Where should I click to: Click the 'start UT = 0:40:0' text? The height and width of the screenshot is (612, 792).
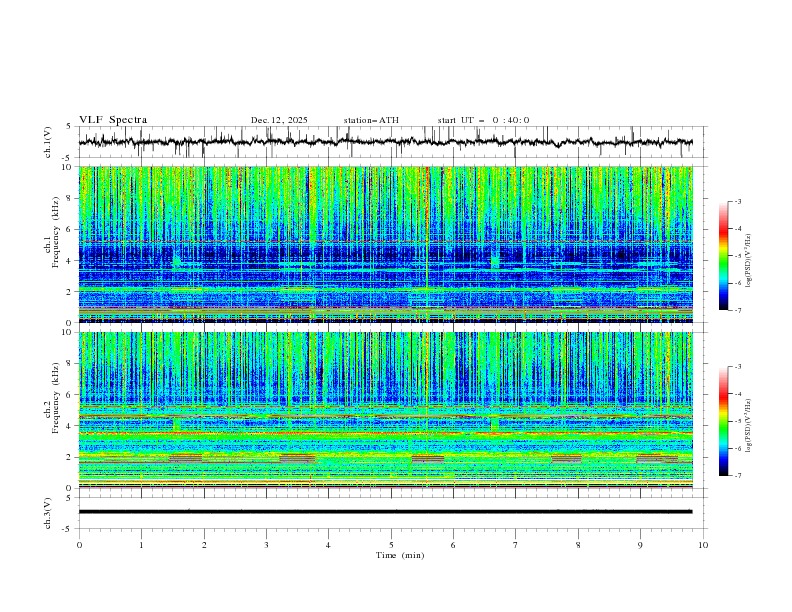pyautogui.click(x=483, y=120)
